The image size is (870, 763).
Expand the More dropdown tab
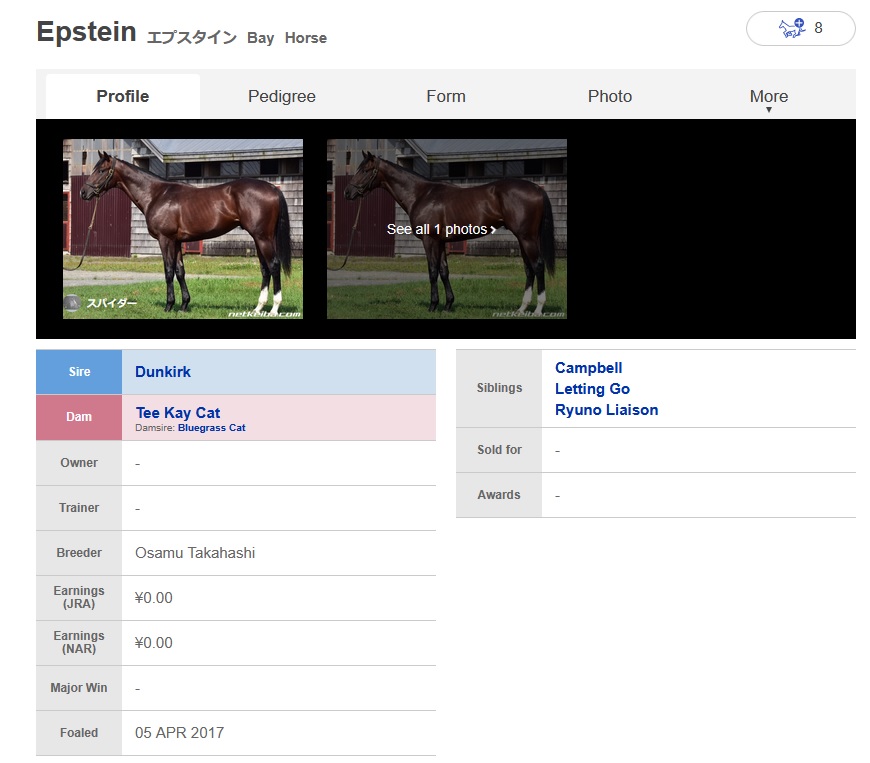tap(768, 97)
